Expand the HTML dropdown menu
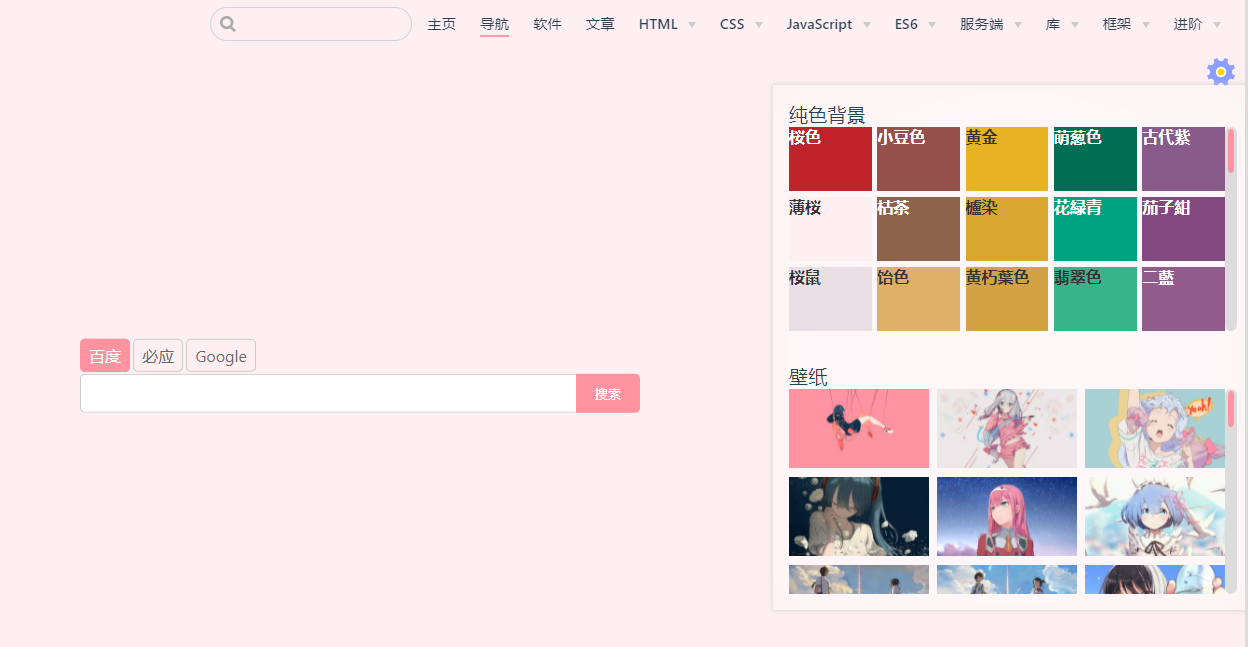Viewport: 1248px width, 647px height. [x=667, y=24]
